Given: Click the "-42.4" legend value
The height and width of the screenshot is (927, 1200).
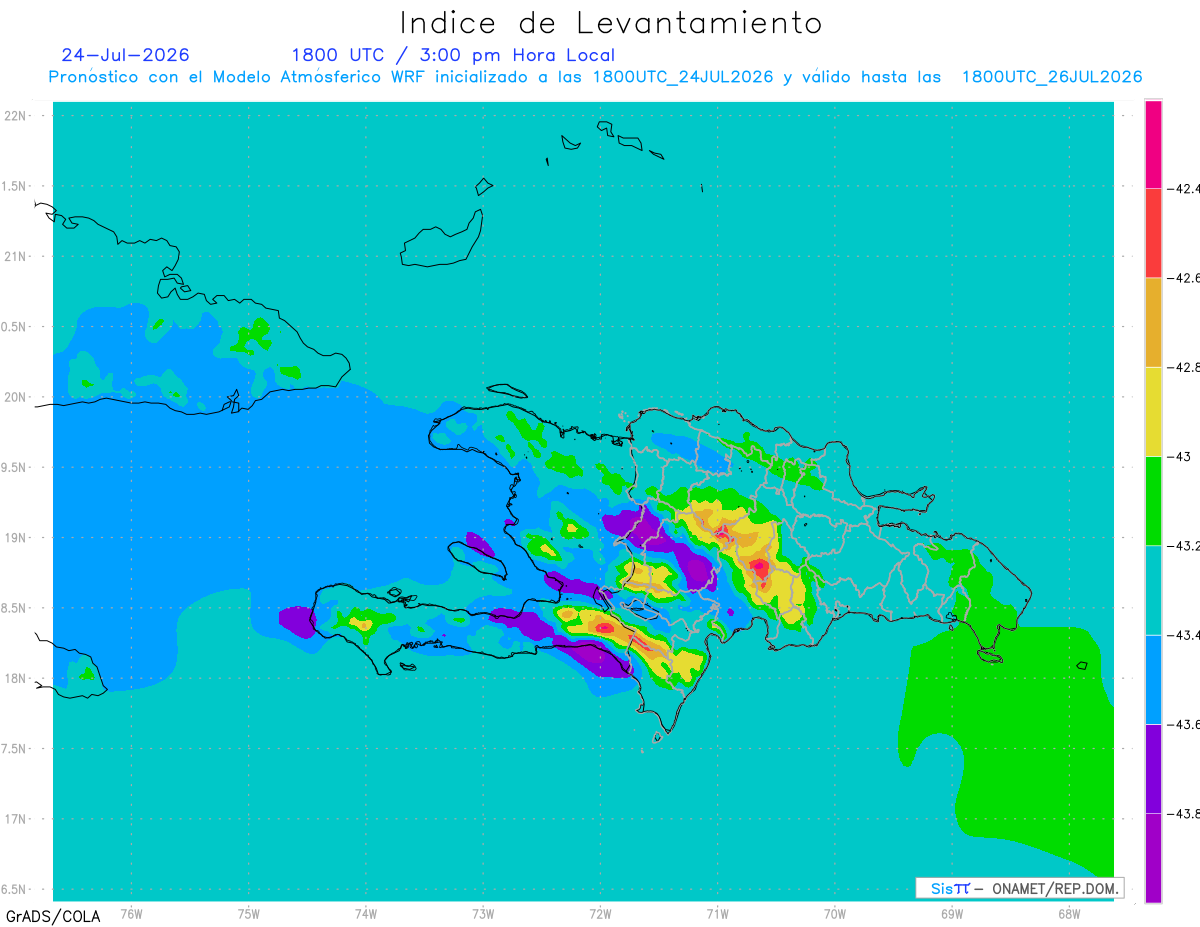Looking at the screenshot, I should coord(1183,188).
